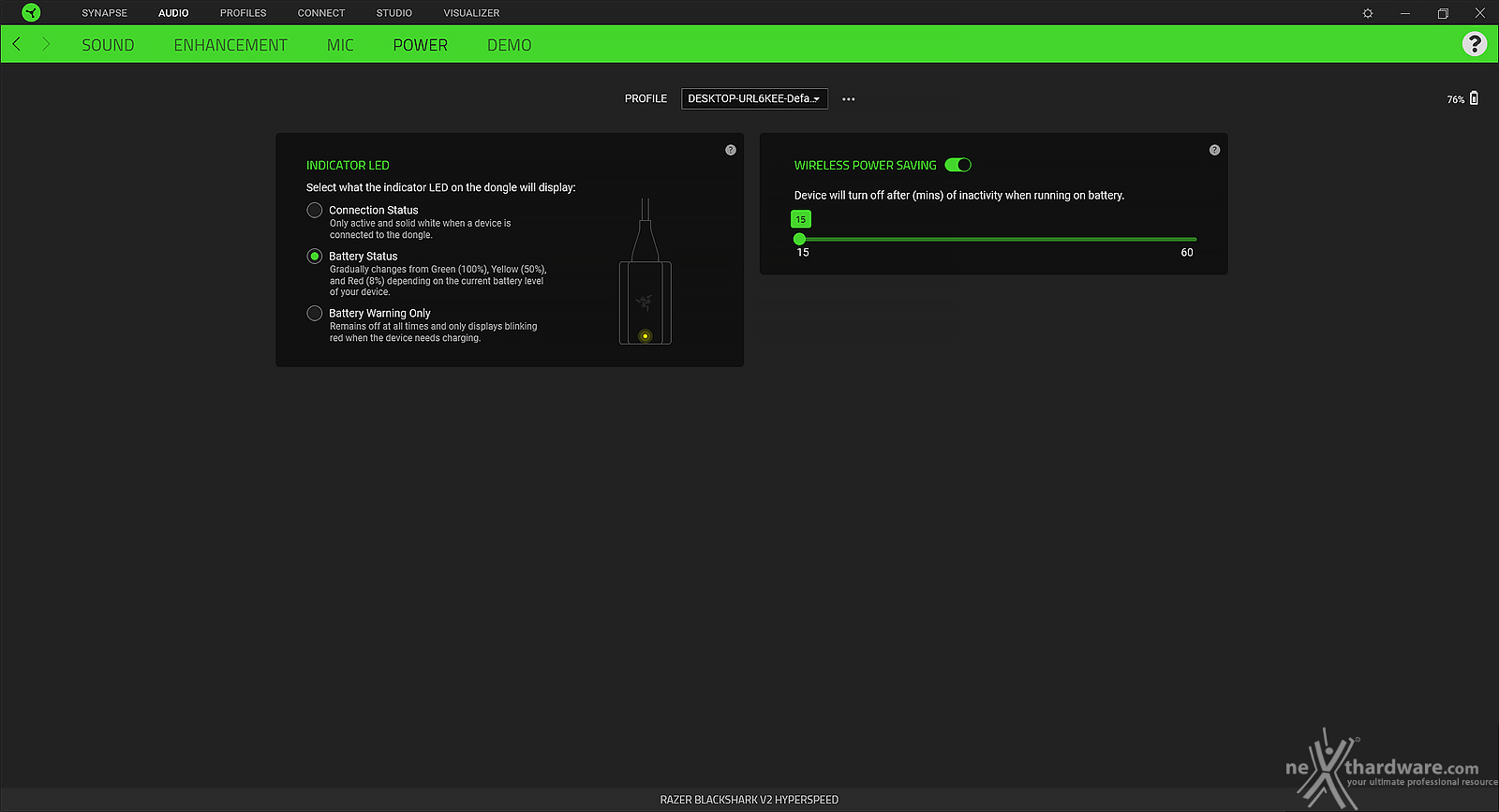Click Razer Blackshark V2 Hyperspeed device name
Viewport: 1499px width, 812px height.
tap(749, 800)
